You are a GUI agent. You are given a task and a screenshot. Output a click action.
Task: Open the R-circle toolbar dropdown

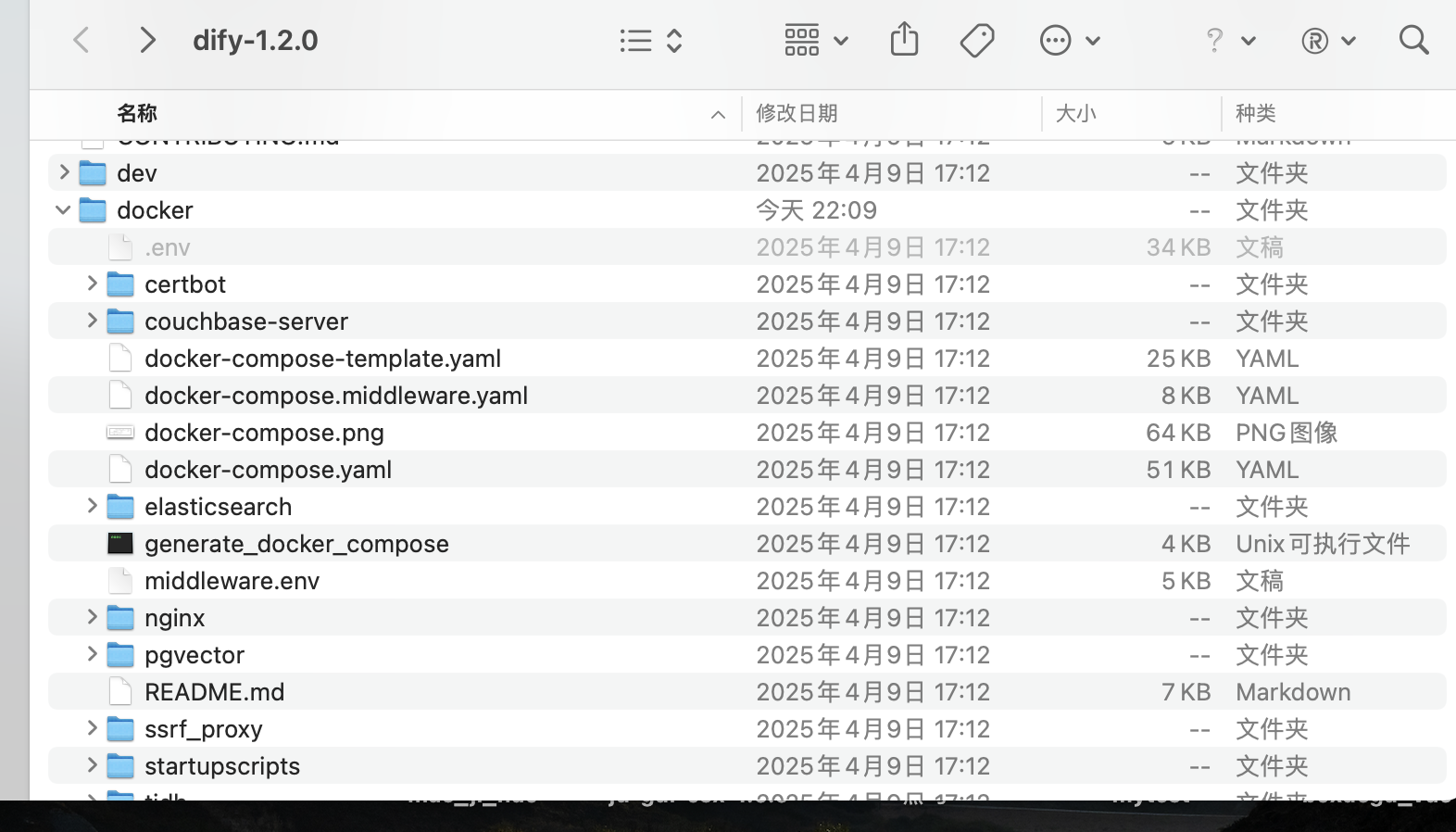[1328, 40]
